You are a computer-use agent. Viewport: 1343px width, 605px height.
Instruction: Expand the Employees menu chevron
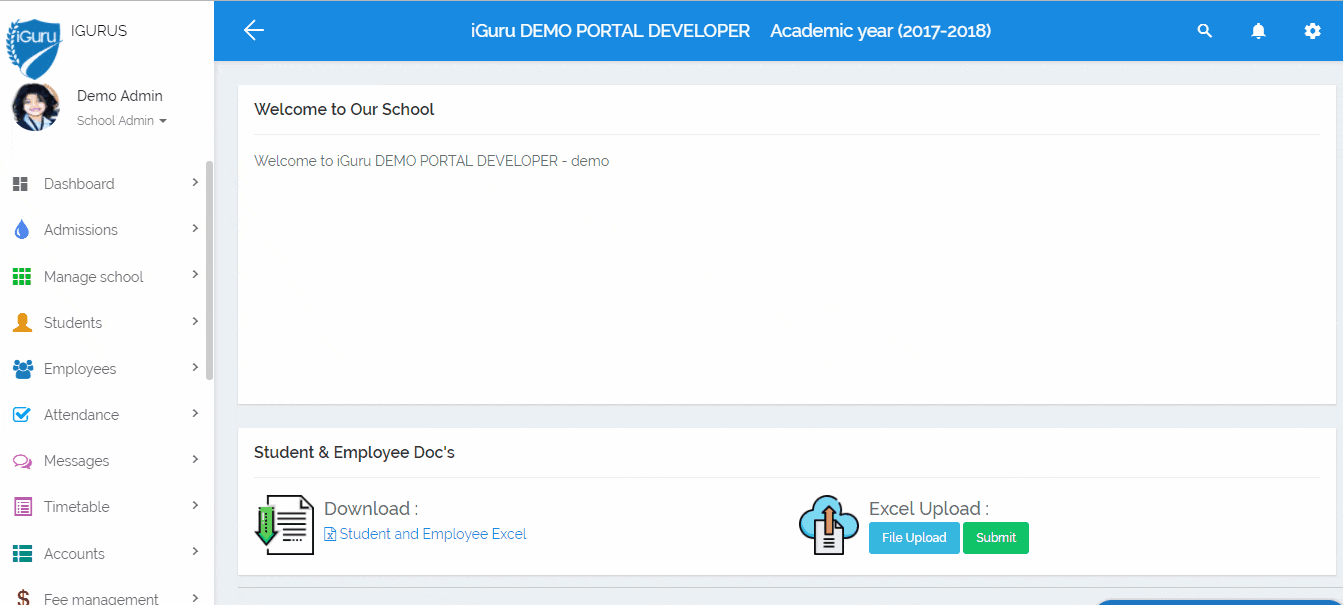pyautogui.click(x=195, y=367)
